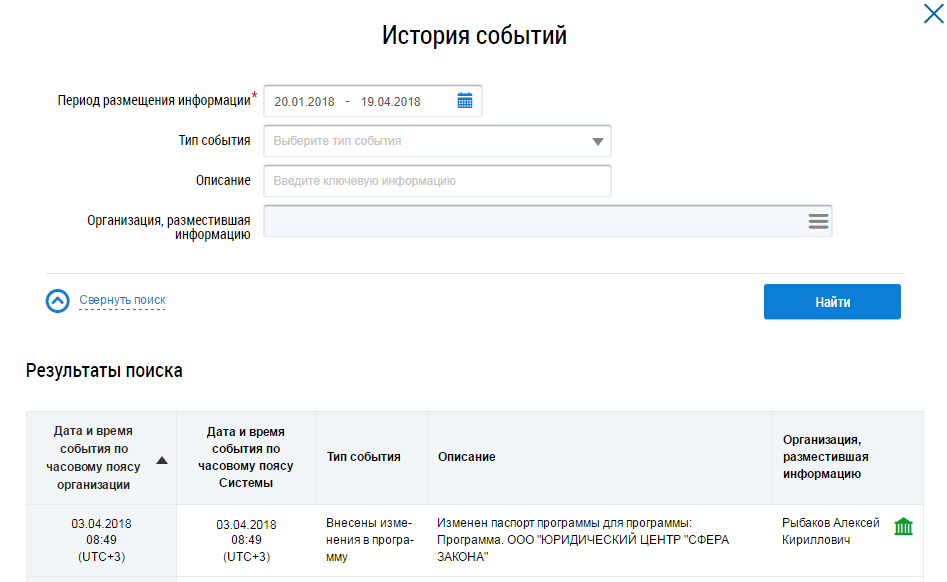Click the sort arrow in date column

[x=162, y=460]
